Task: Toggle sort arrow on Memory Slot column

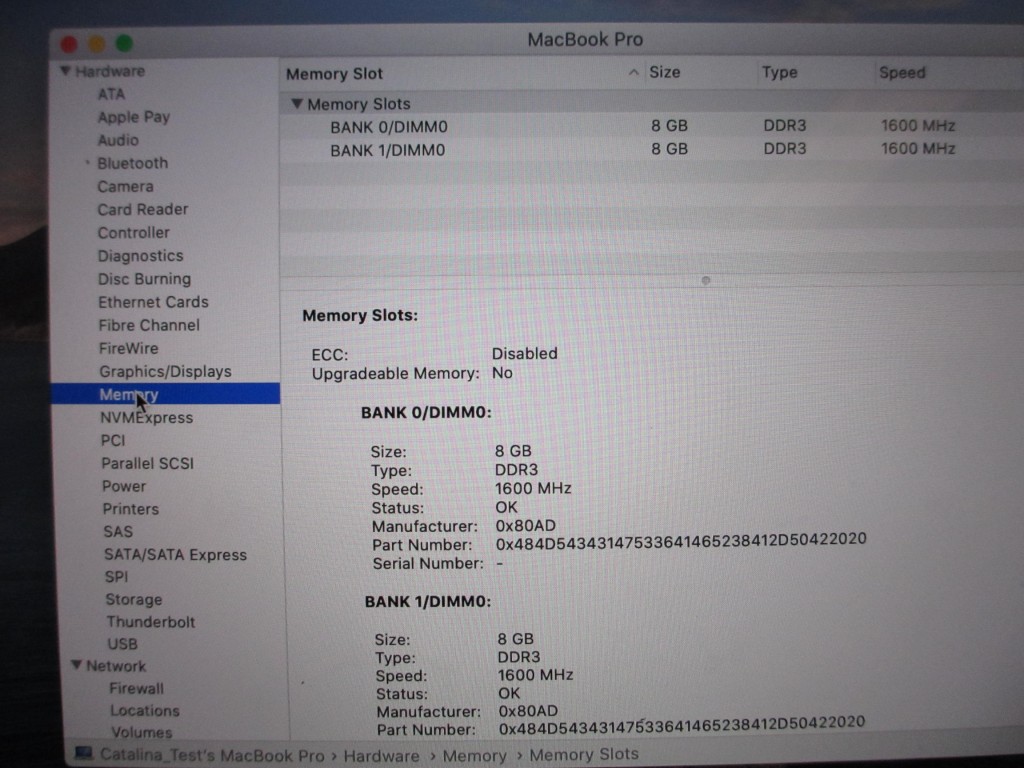Action: pyautogui.click(x=633, y=72)
